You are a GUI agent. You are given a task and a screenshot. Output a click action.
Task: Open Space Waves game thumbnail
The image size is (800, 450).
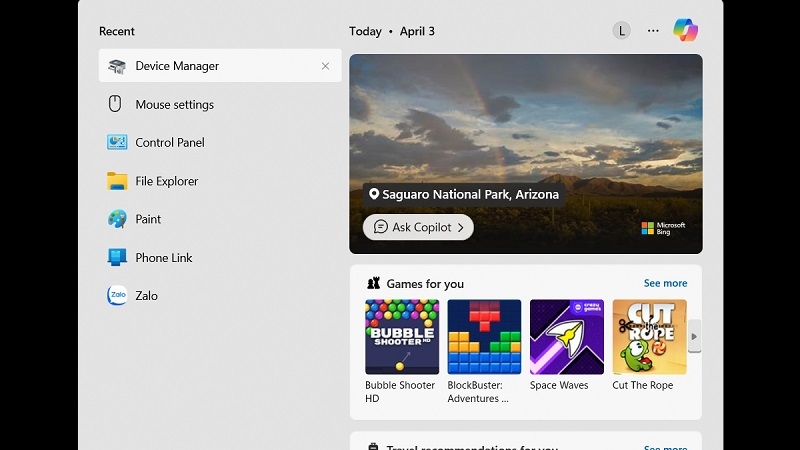(566, 337)
